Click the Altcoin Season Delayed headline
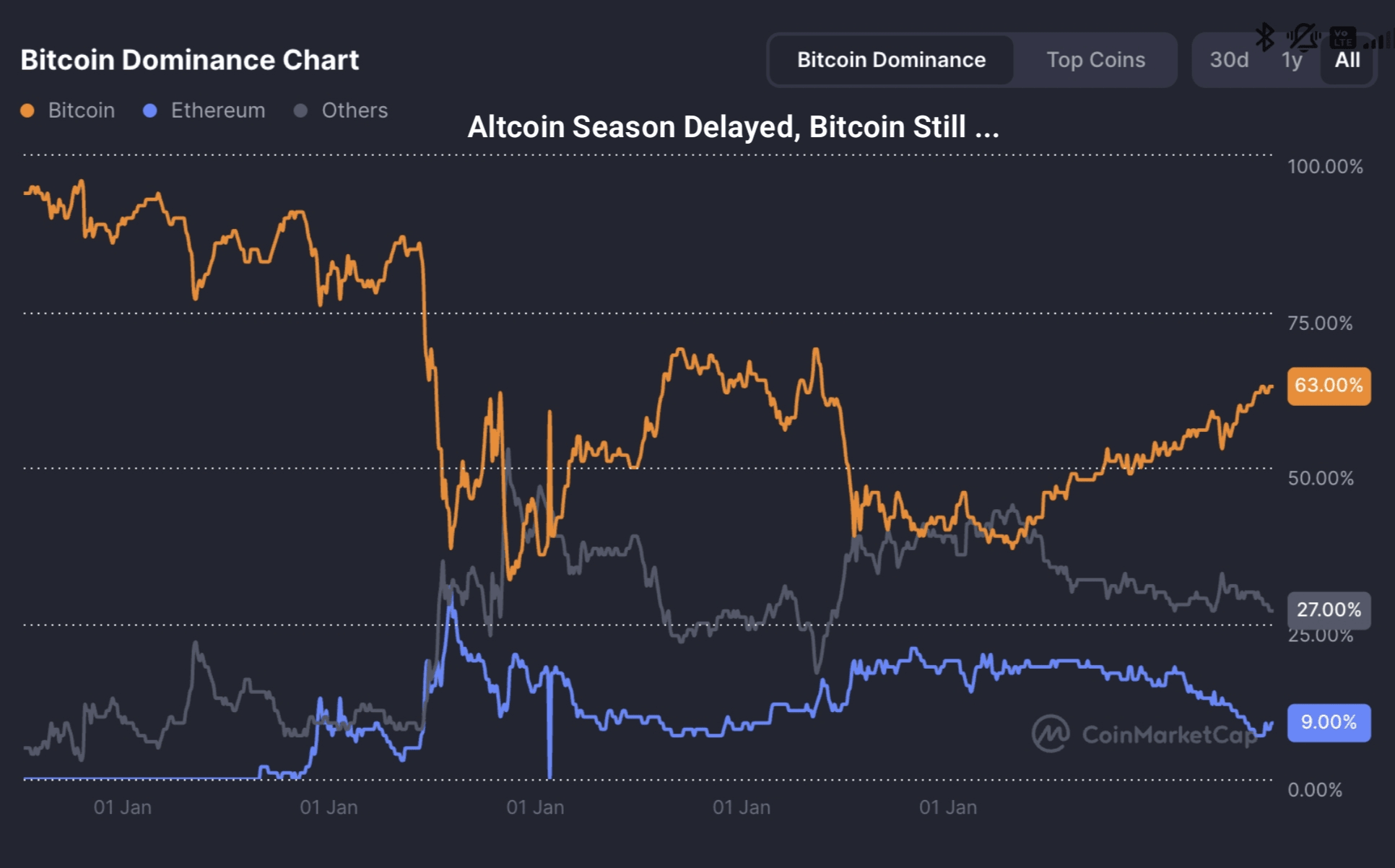Viewport: 1395px width, 868px height. tap(733, 127)
